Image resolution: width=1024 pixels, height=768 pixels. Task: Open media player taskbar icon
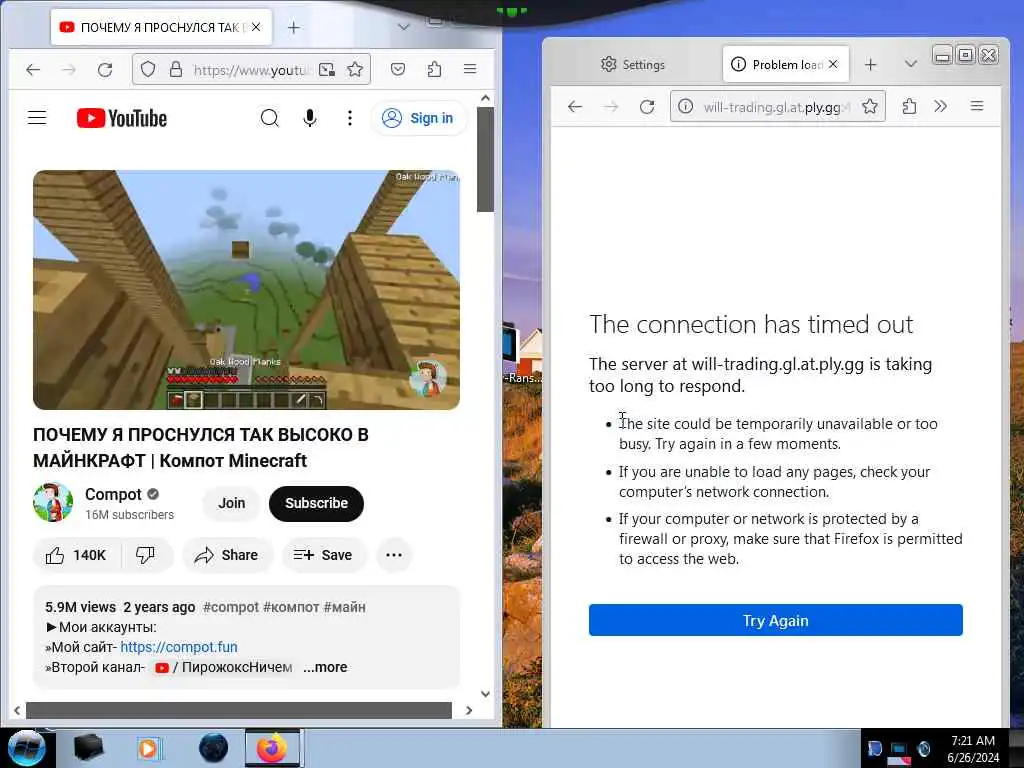coord(149,748)
